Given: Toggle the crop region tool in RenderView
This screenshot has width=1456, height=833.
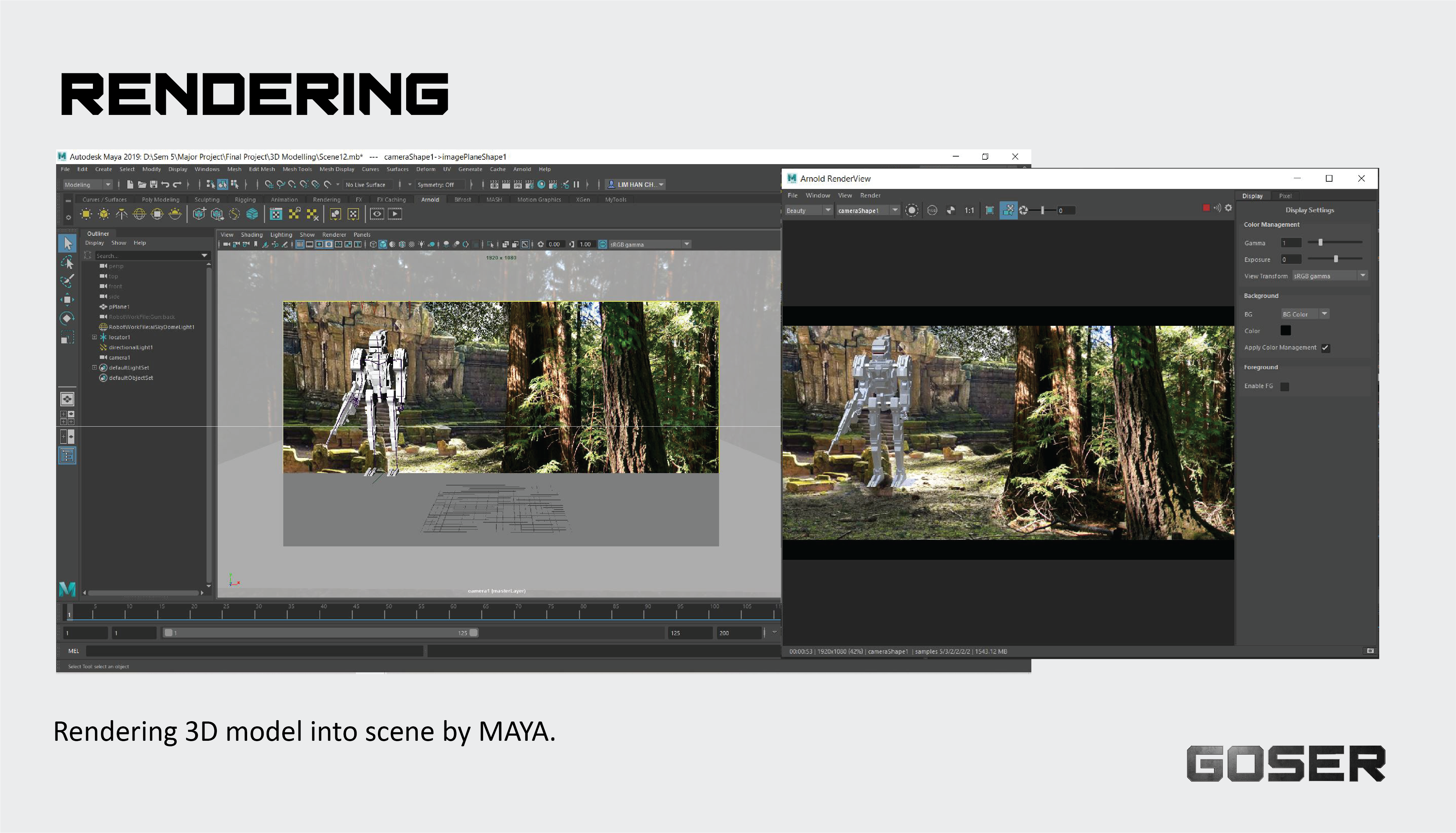Looking at the screenshot, I should pyautogui.click(x=990, y=211).
